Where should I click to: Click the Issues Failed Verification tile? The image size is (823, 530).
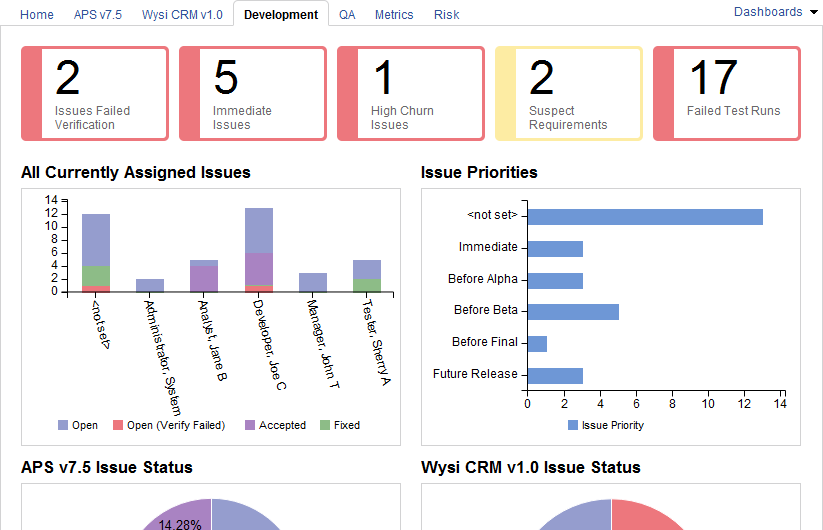pyautogui.click(x=95, y=93)
